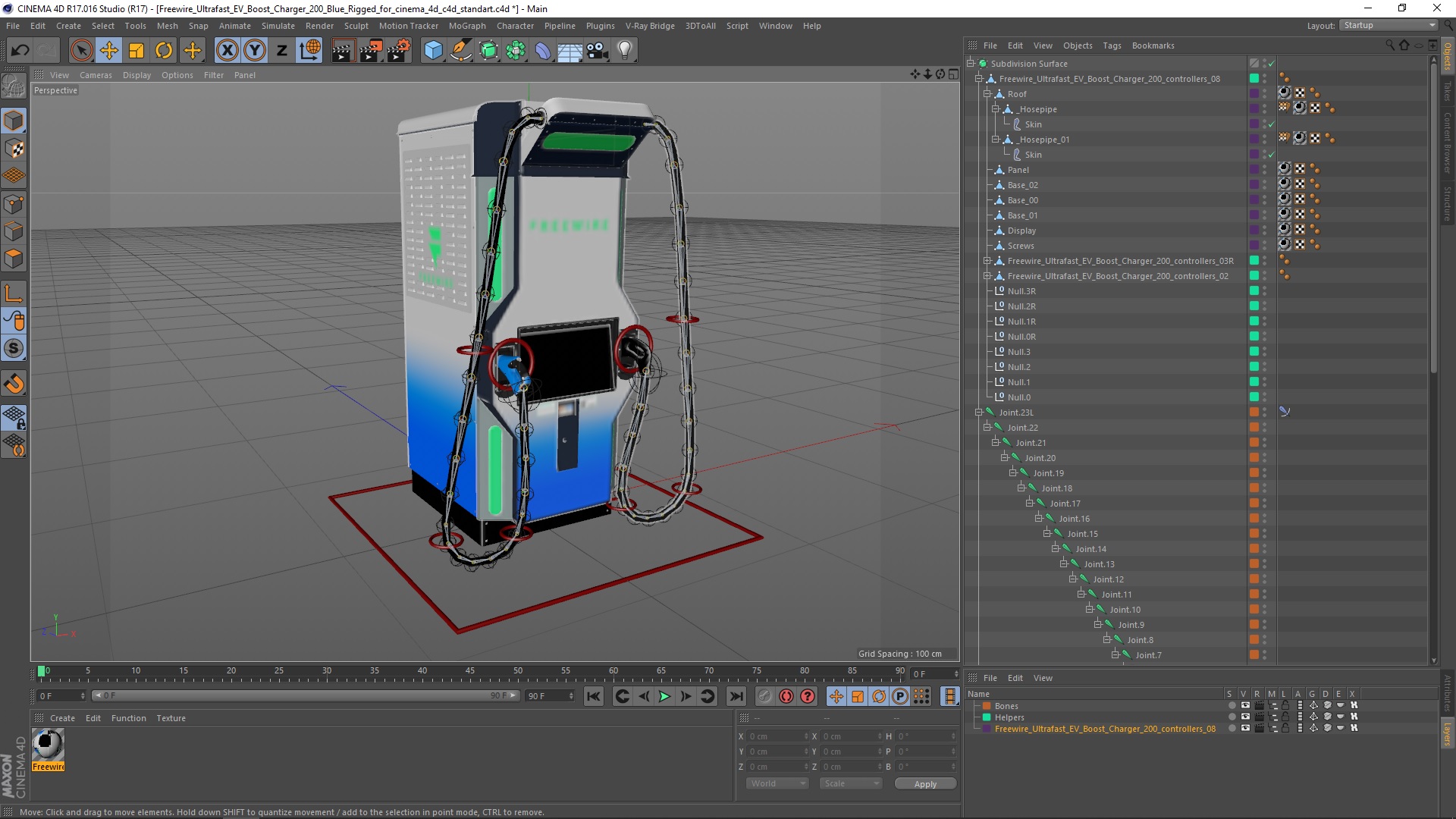Click Render View clapperboard icon
This screenshot has width=1456, height=819.
pyautogui.click(x=343, y=51)
